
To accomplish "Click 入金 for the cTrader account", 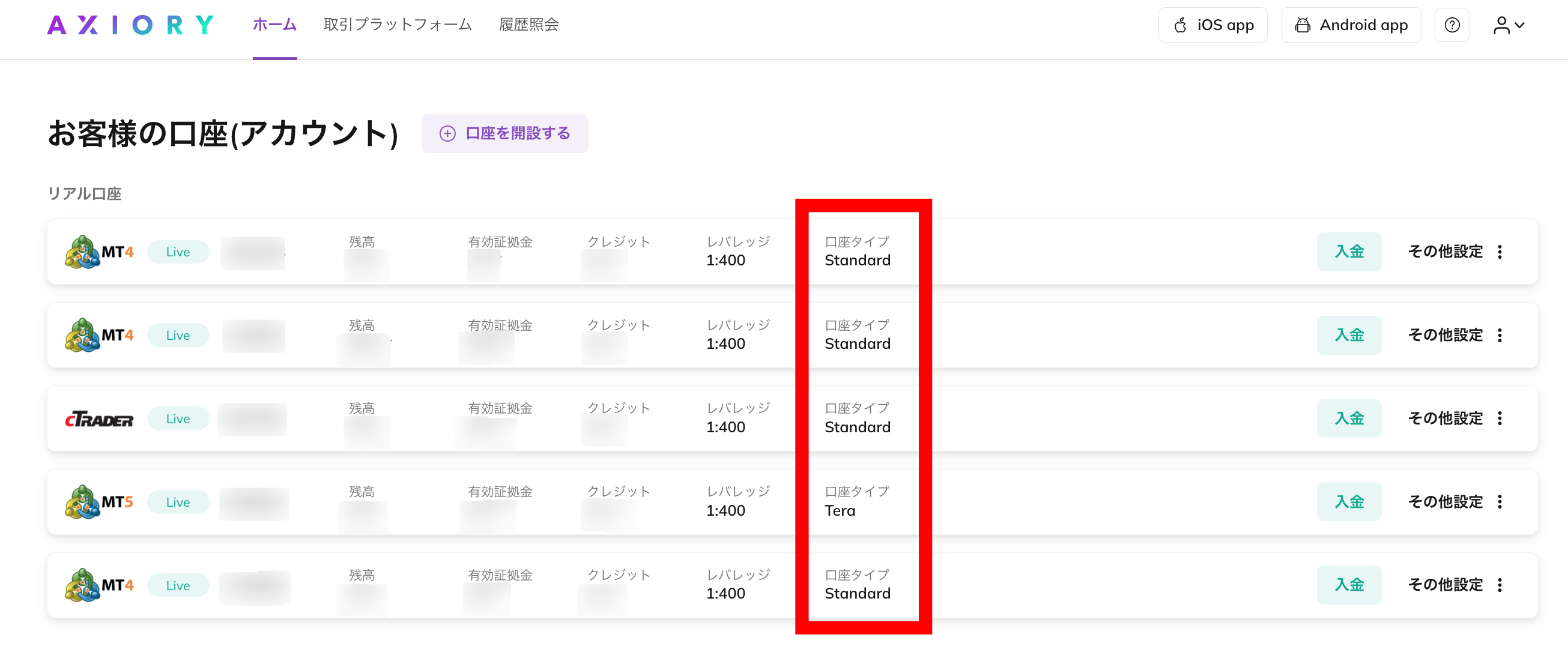I will coord(1348,418).
